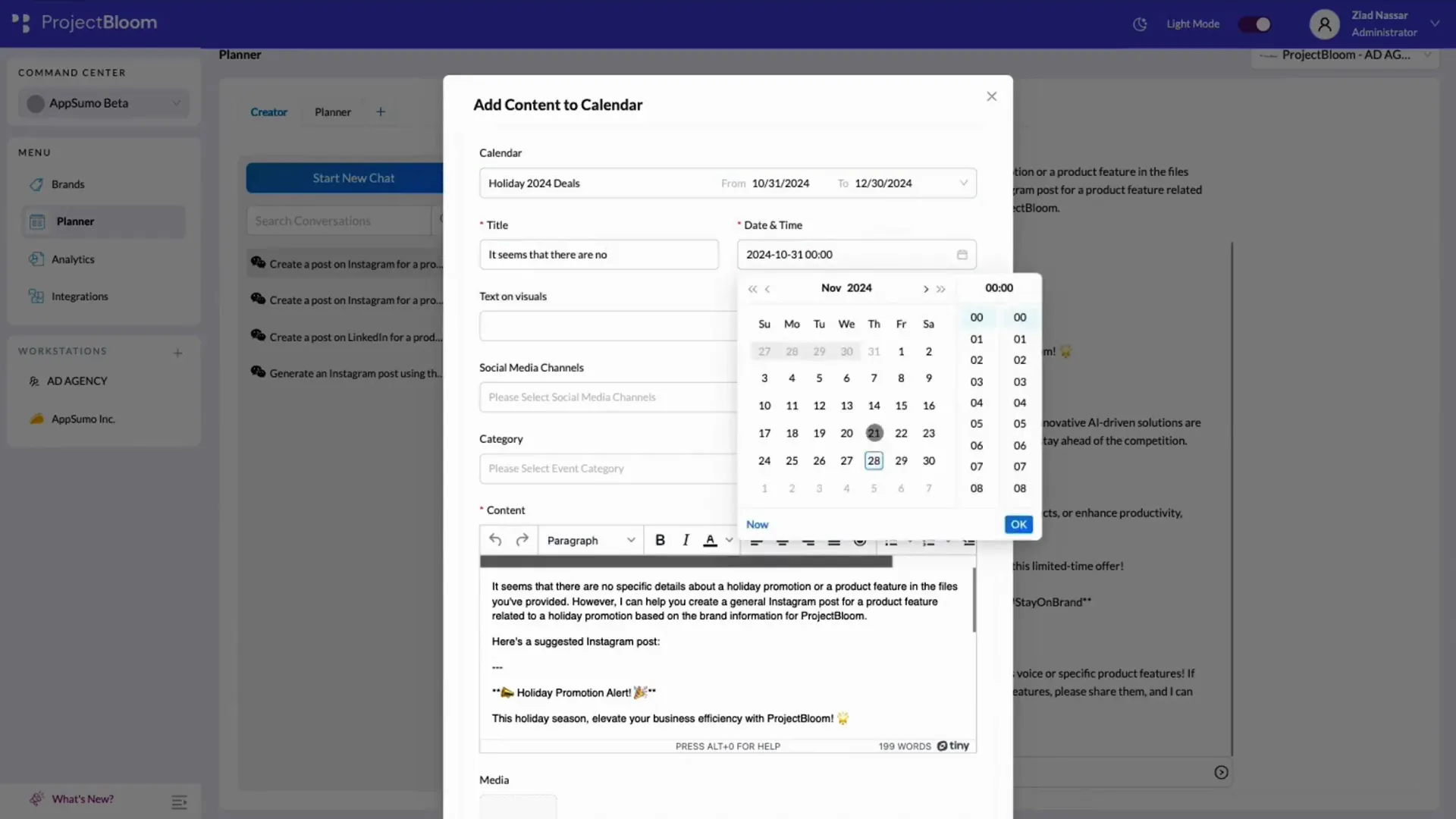Open the Holiday 2024 Deals calendar dropdown
Viewport: 1456px width, 819px height.
pos(727,184)
